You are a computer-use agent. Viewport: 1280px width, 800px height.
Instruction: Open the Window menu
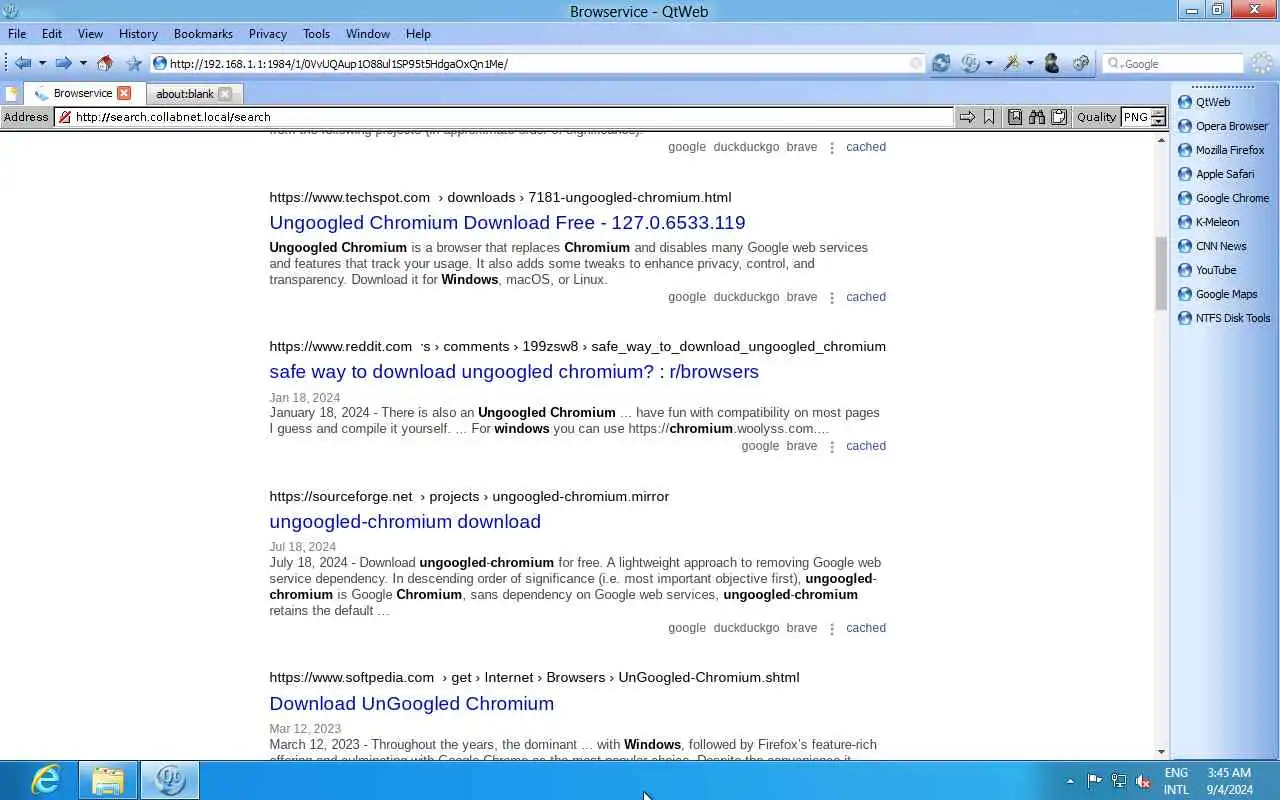point(368,33)
